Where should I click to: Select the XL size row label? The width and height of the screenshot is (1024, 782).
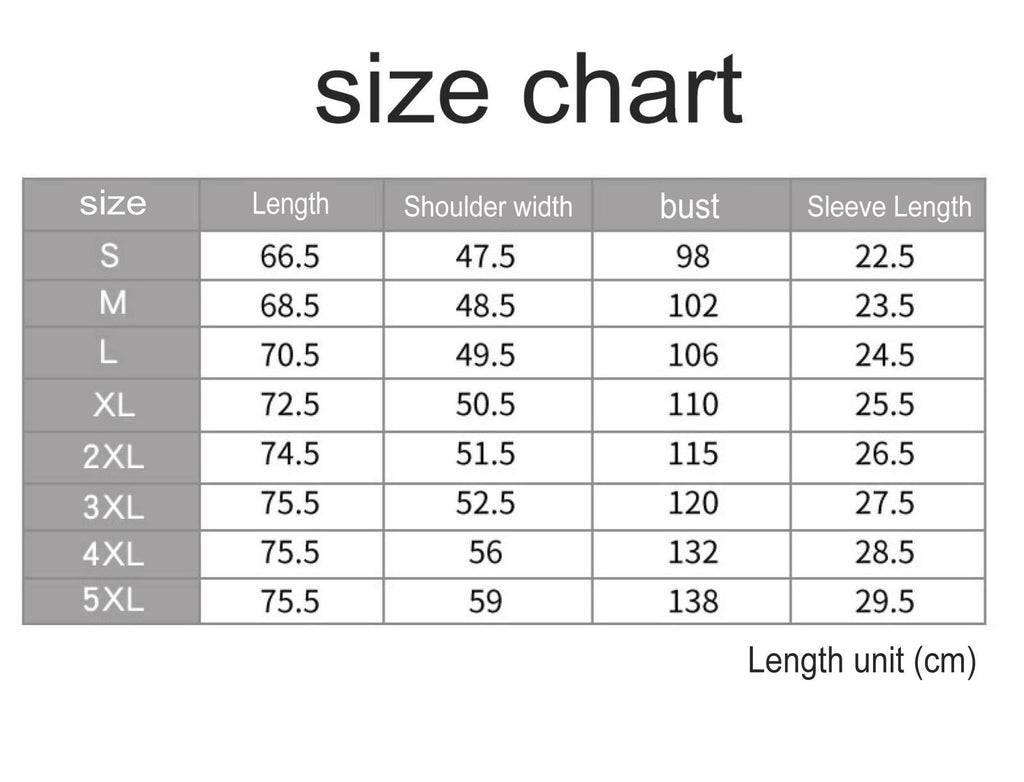pyautogui.click(x=112, y=405)
